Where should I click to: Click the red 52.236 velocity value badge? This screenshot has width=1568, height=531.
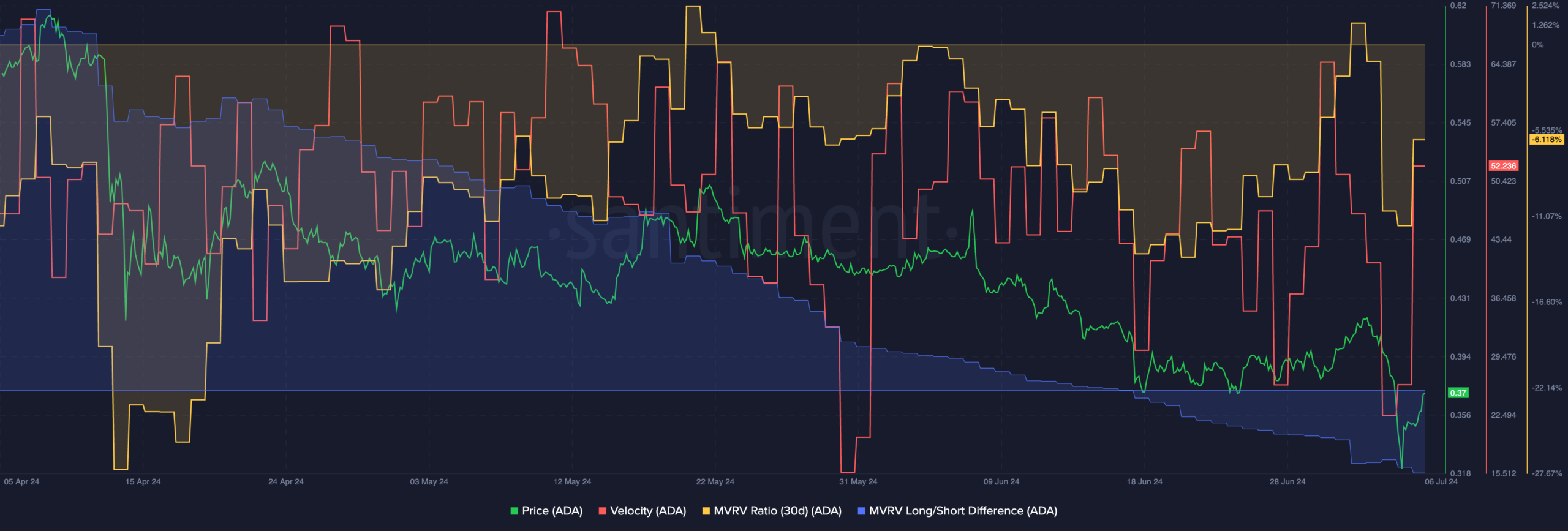click(1503, 166)
